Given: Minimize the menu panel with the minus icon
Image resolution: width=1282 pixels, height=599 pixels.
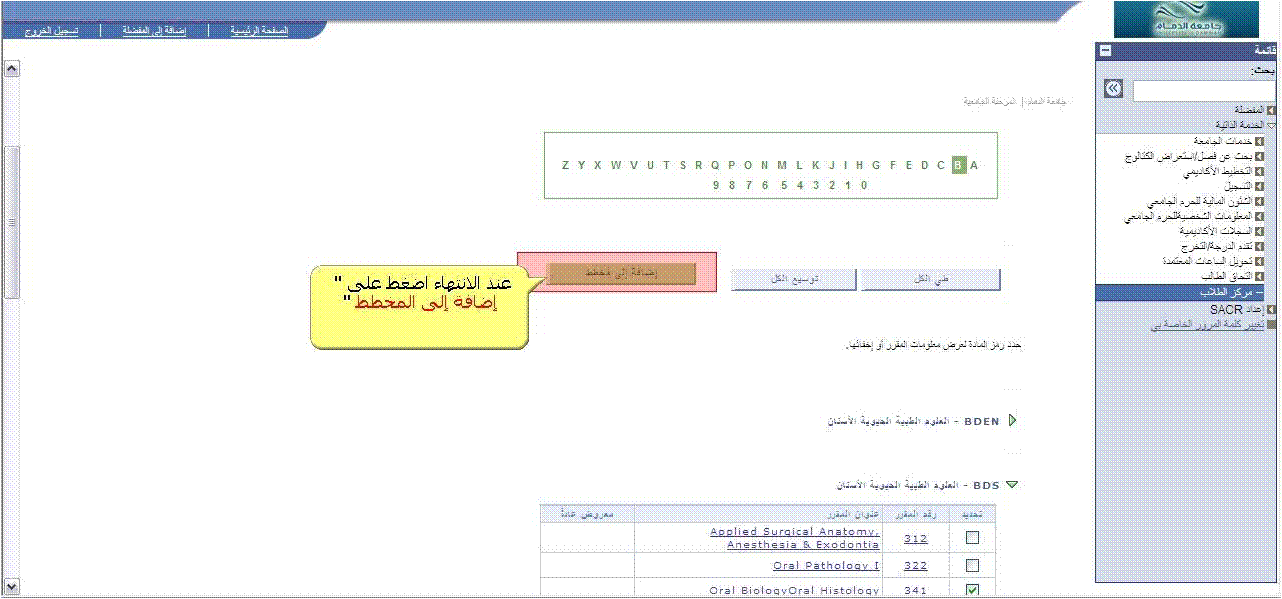Looking at the screenshot, I should point(1105,50).
